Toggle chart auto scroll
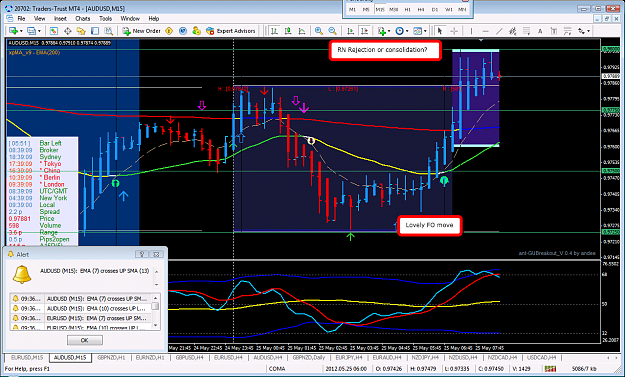The image size is (625, 377). click(x=350, y=31)
